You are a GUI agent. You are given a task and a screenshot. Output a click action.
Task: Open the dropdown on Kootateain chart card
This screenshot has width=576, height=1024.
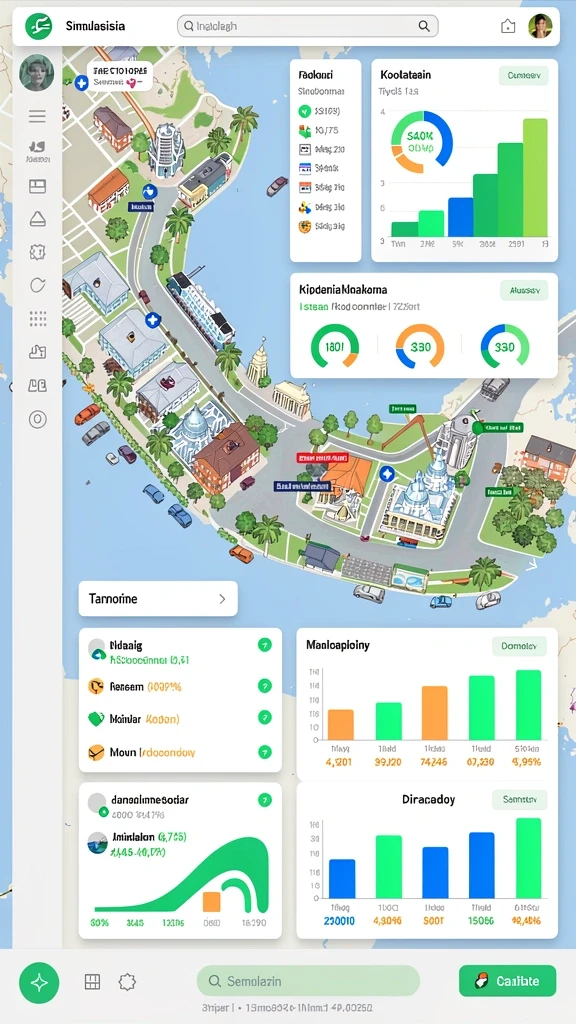(x=523, y=76)
